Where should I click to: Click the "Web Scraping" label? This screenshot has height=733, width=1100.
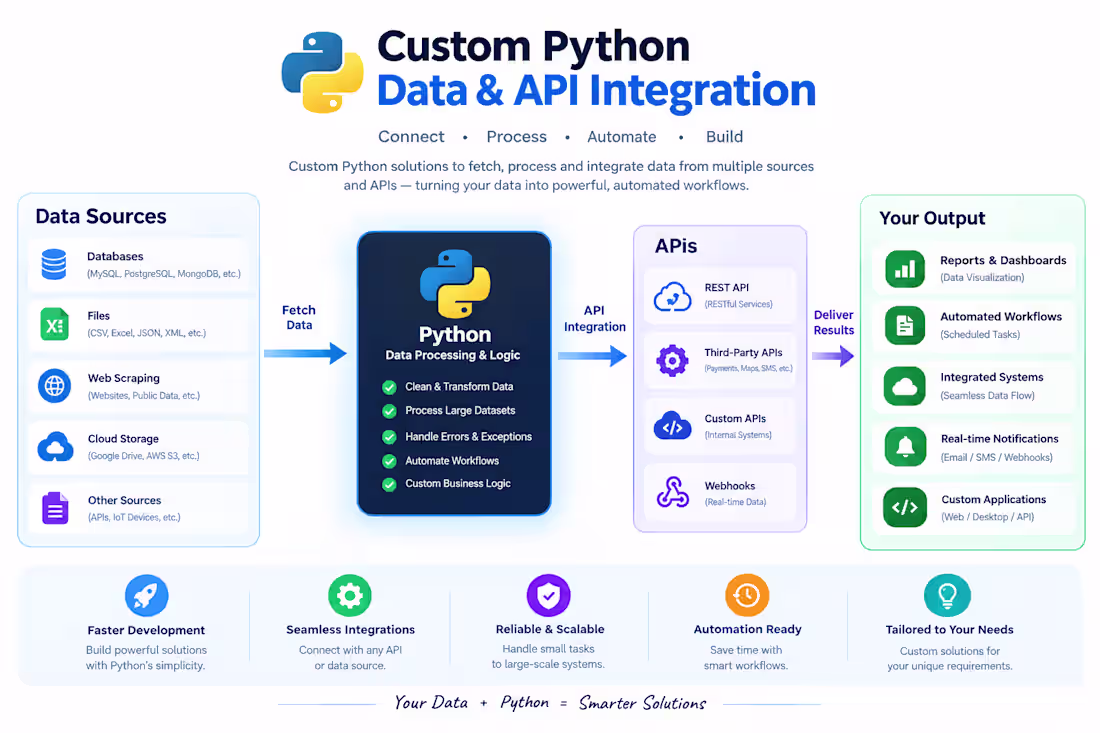[123, 378]
